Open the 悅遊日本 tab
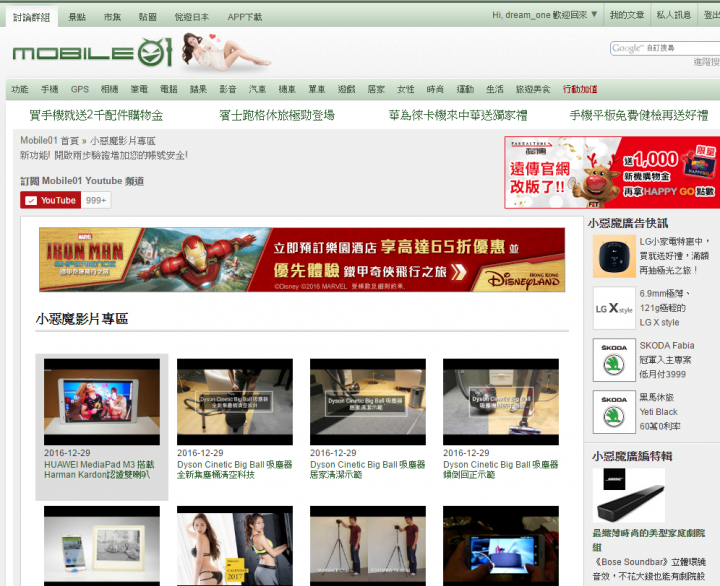This screenshot has width=720, height=586. 191,17
